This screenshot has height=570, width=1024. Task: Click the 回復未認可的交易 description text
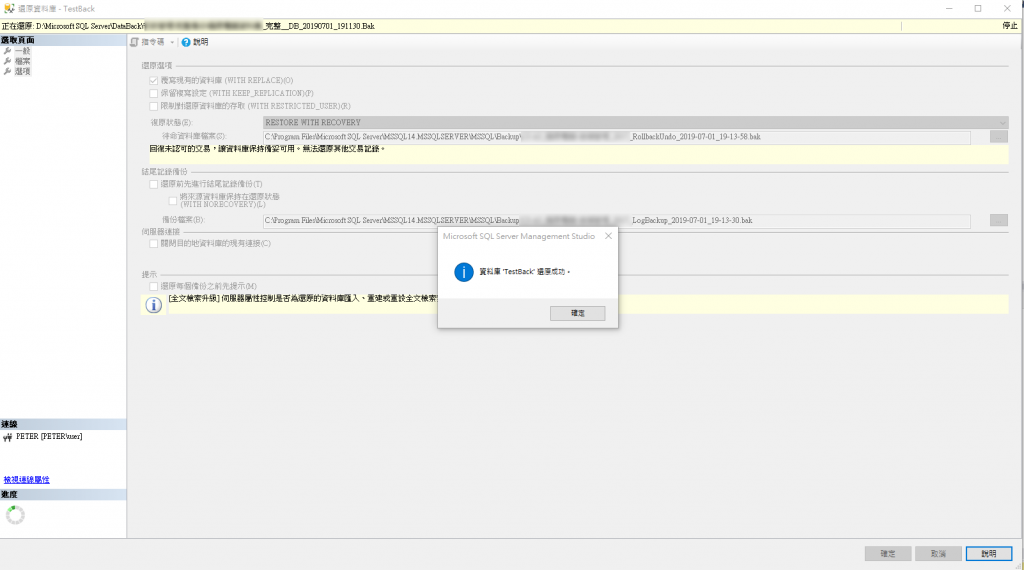pyautogui.click(x=267, y=149)
